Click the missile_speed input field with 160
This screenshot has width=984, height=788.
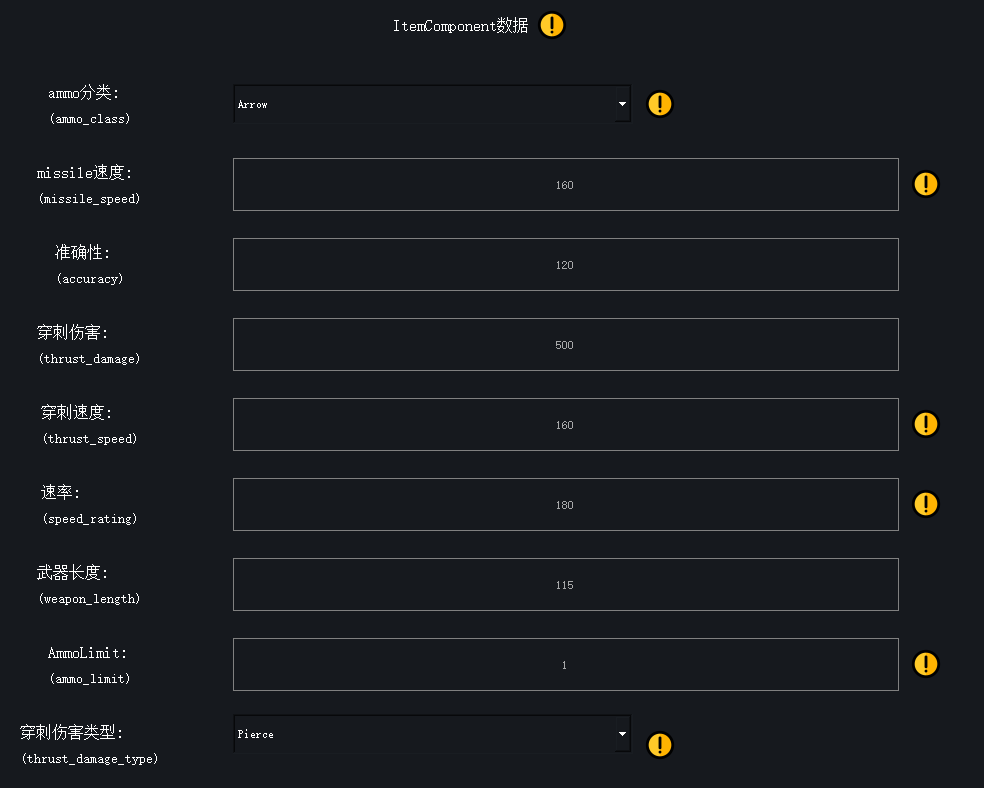tap(565, 184)
